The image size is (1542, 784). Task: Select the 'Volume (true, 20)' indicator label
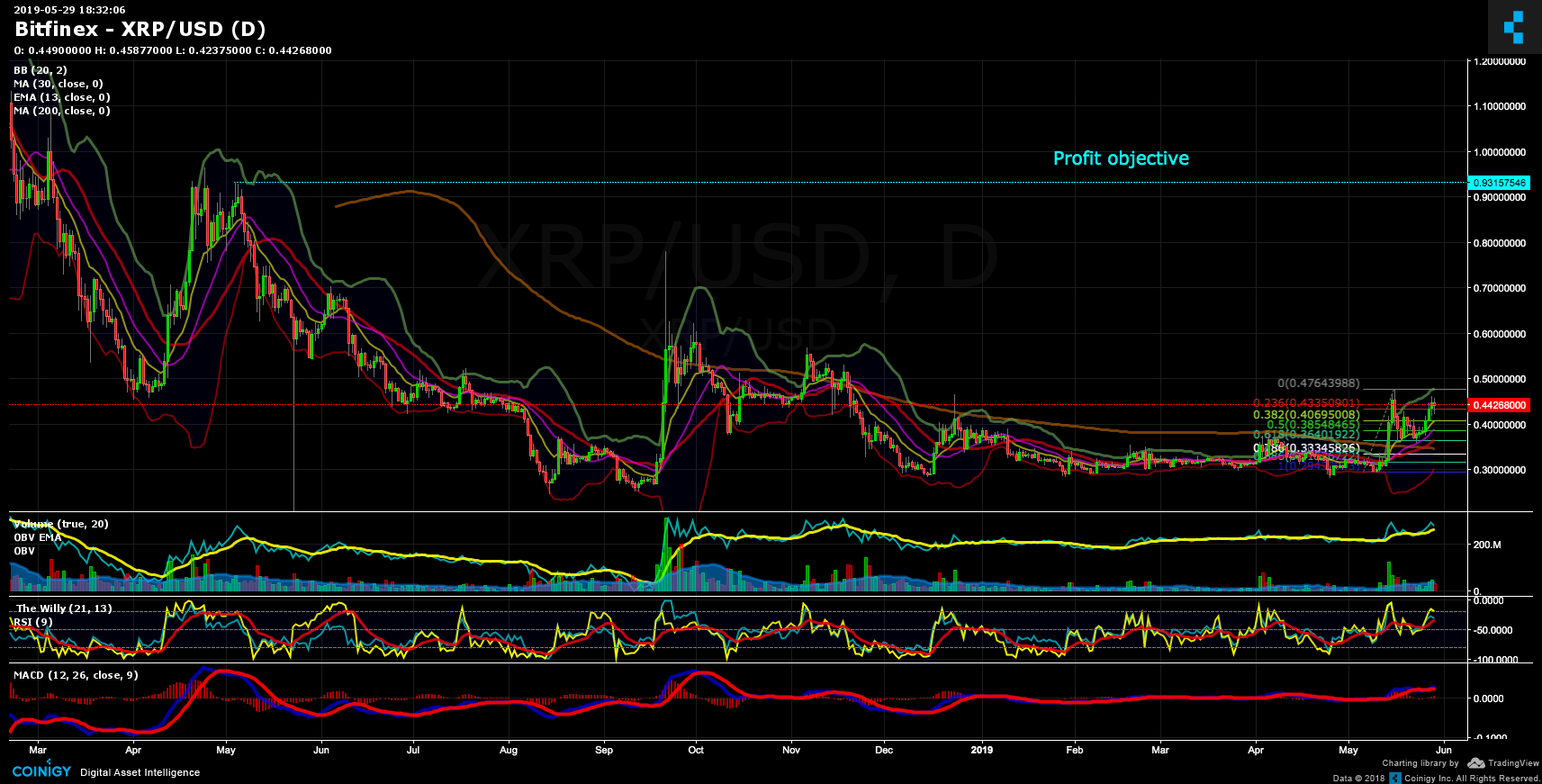(x=61, y=524)
